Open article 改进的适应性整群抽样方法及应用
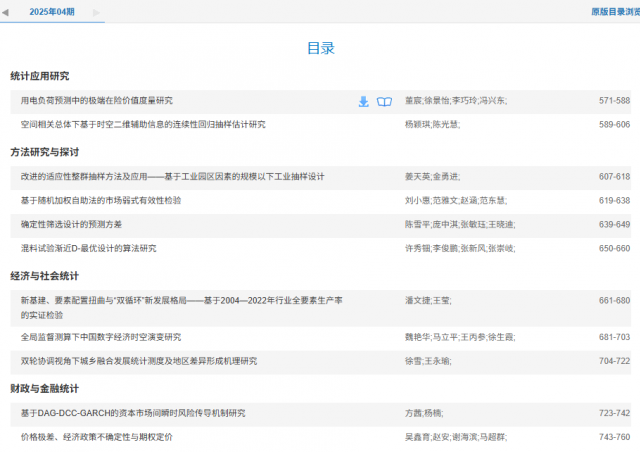 point(172,177)
